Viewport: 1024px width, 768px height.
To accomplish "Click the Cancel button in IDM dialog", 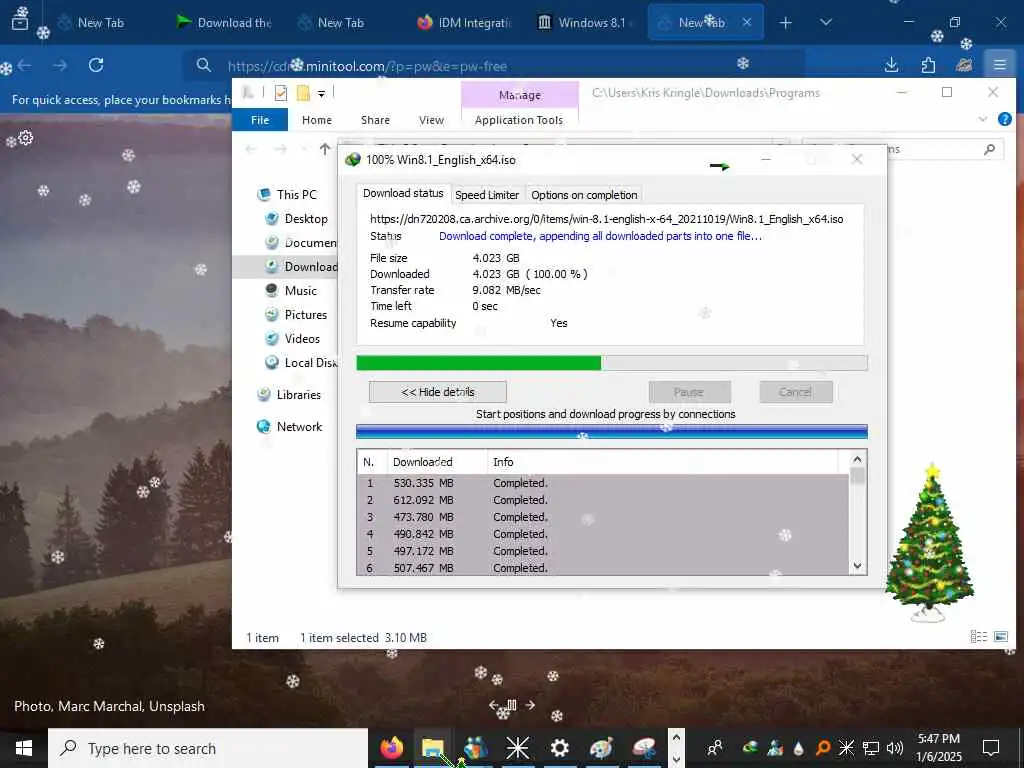I will [795, 392].
